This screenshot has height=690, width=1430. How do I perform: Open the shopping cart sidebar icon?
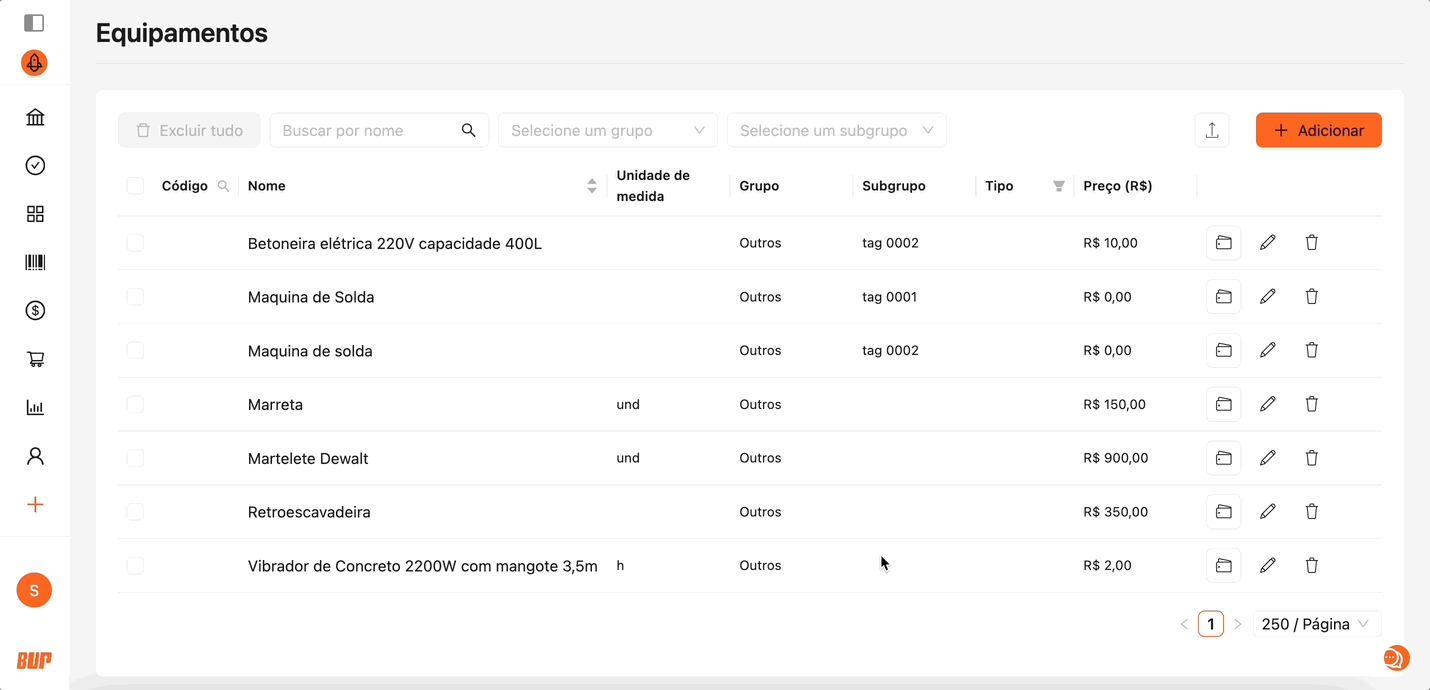(35, 359)
